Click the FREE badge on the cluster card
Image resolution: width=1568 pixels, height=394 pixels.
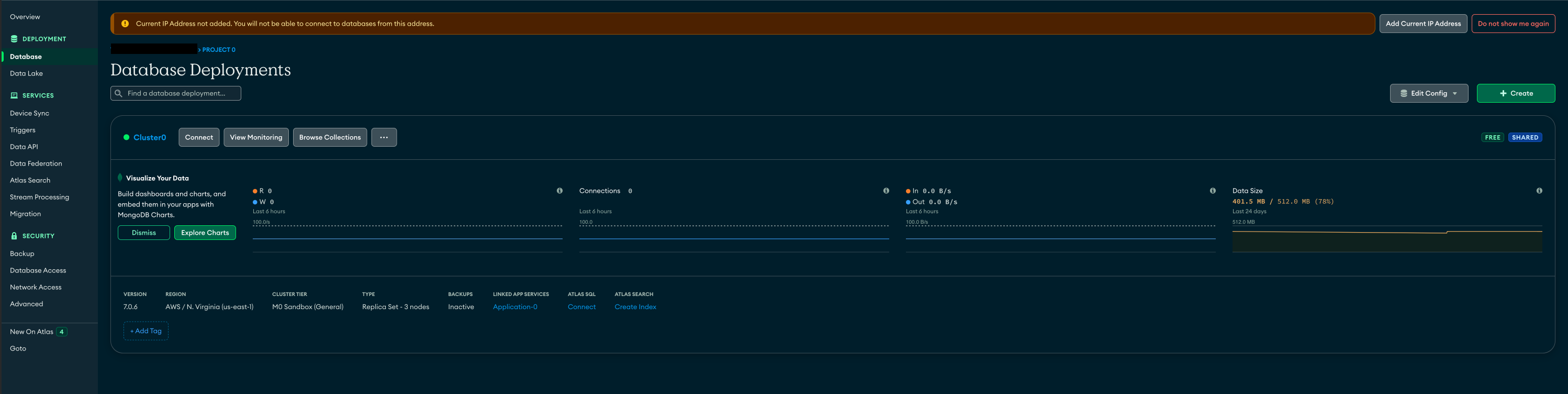pyautogui.click(x=1493, y=138)
